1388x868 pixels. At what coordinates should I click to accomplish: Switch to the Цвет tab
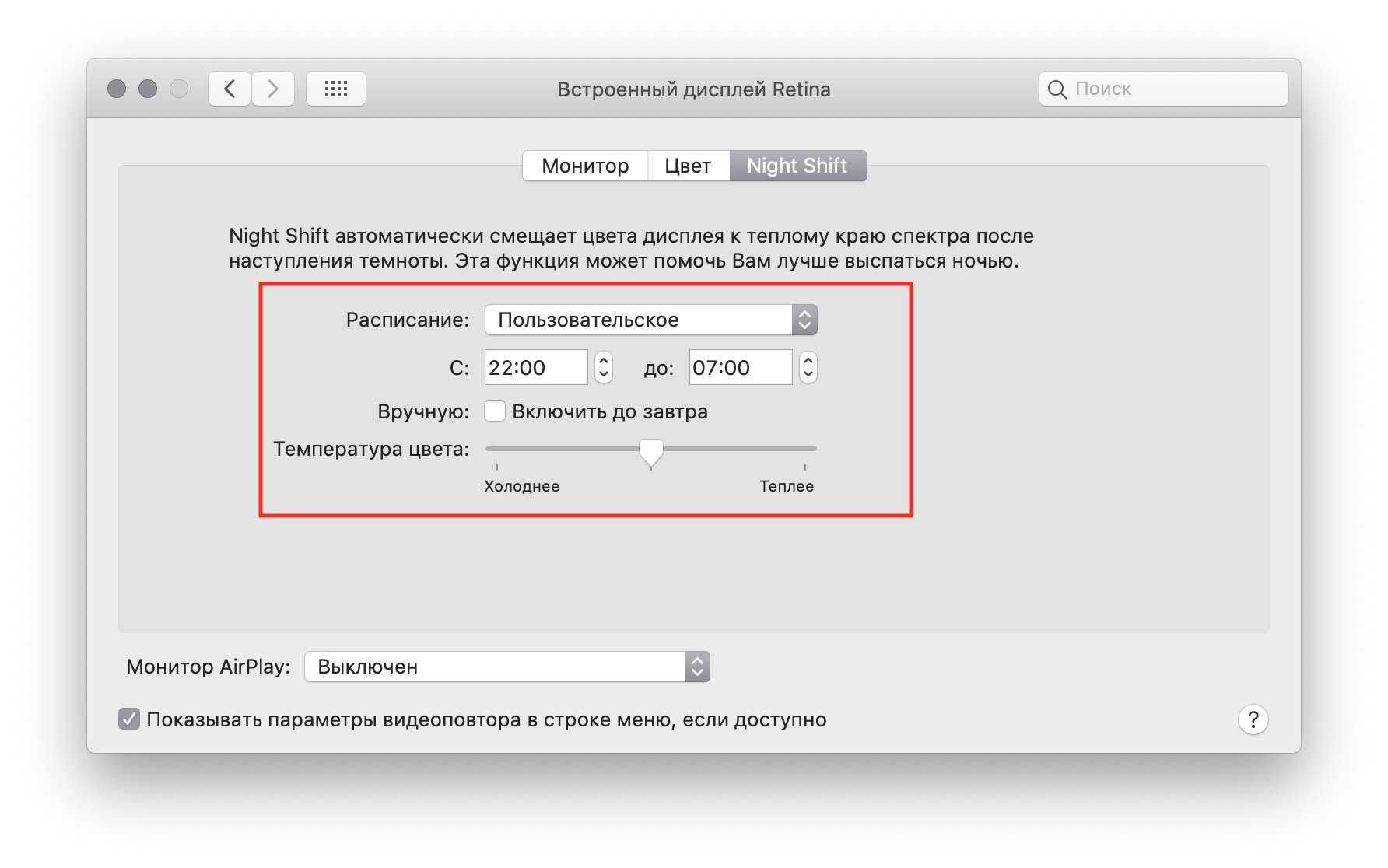(x=688, y=166)
